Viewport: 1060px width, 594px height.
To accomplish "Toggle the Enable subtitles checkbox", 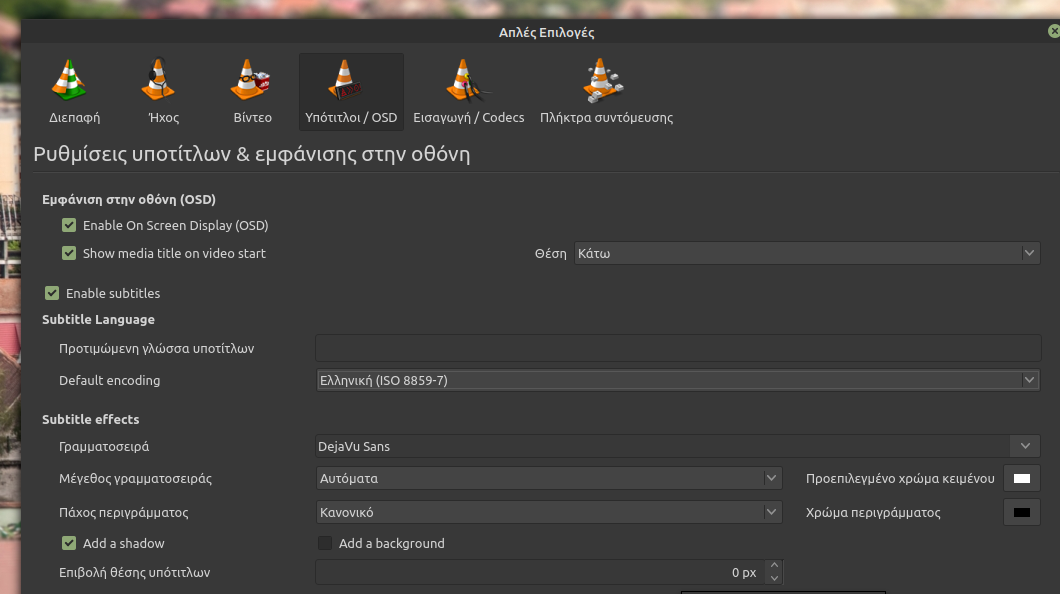I will [52, 293].
